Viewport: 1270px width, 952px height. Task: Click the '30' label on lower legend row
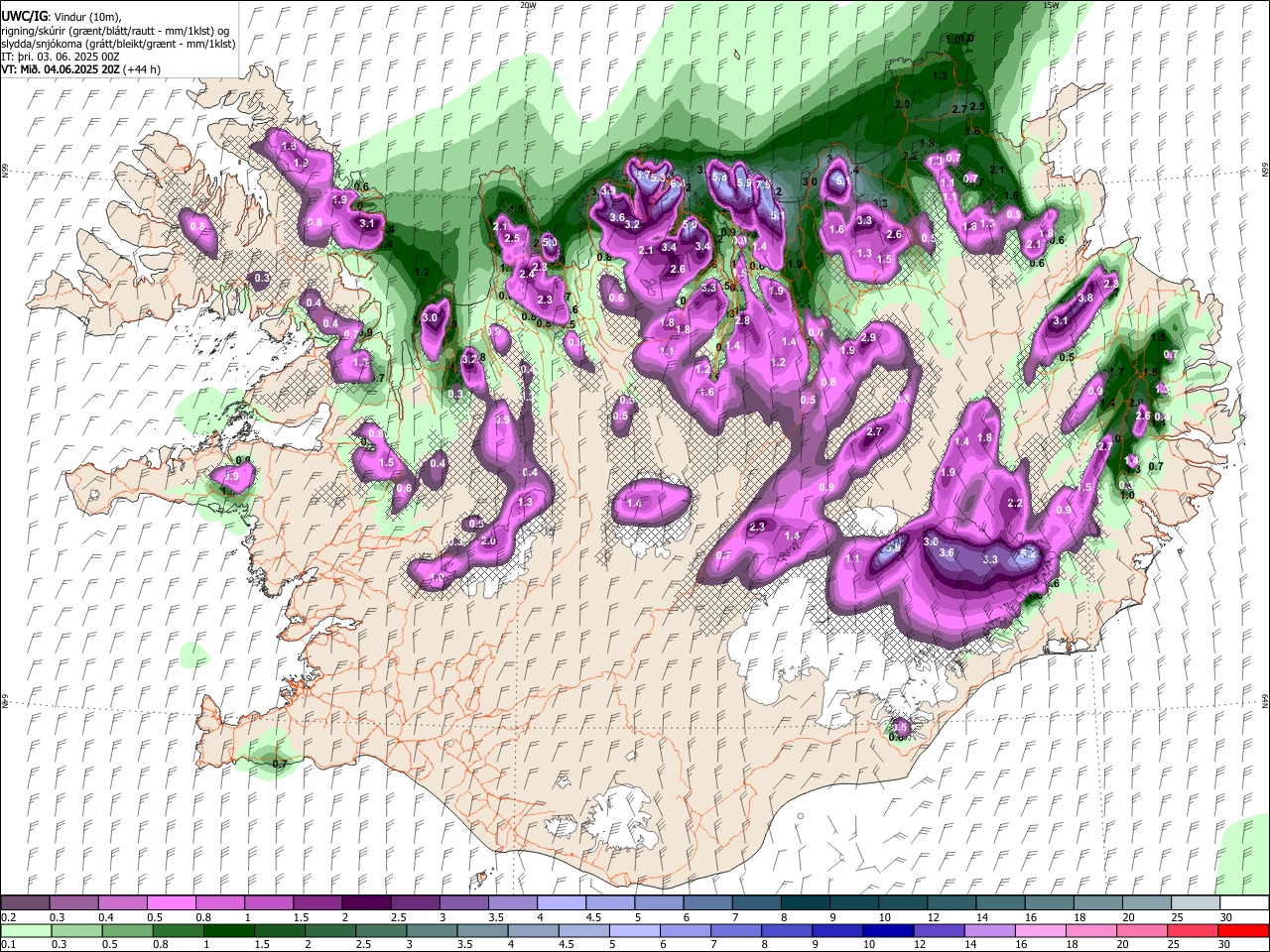click(x=1224, y=944)
